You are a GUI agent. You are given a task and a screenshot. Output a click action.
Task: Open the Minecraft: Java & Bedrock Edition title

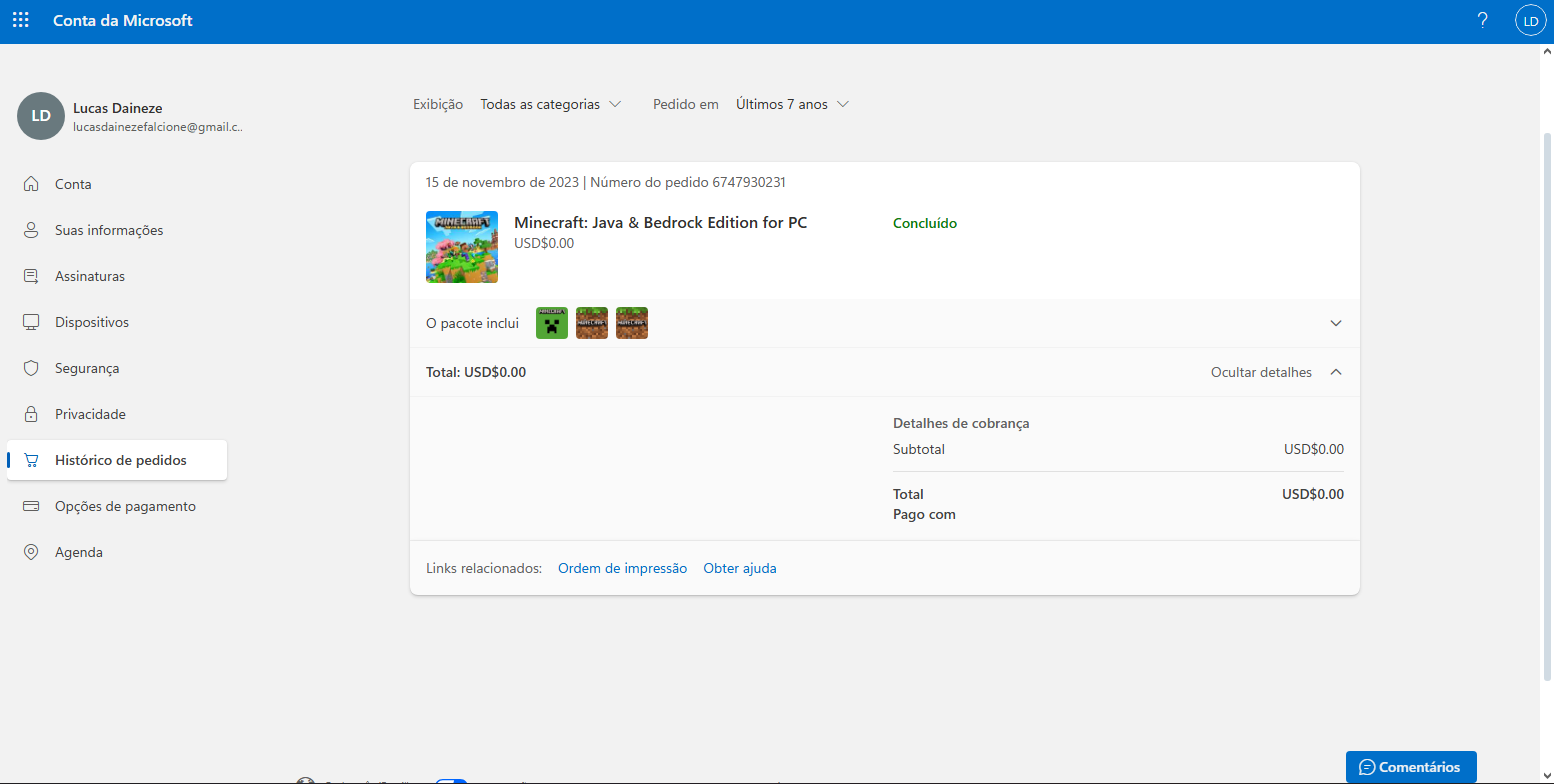(660, 223)
